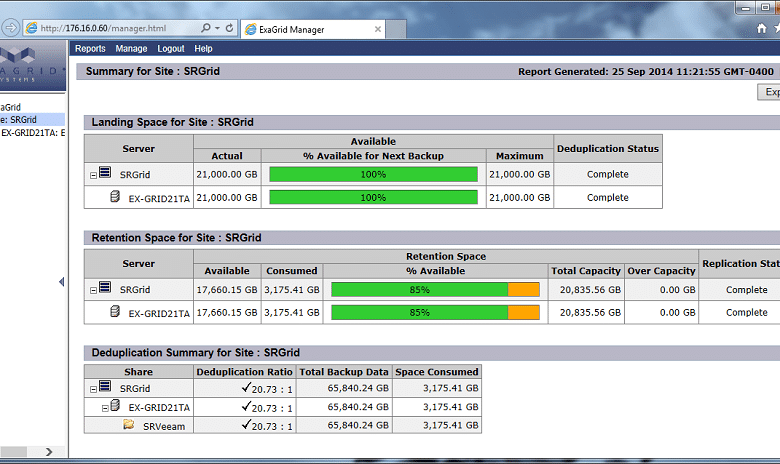Click SRVeeam Total Backup Data 65,840.24 GB
The height and width of the screenshot is (464, 780).
tap(358, 425)
